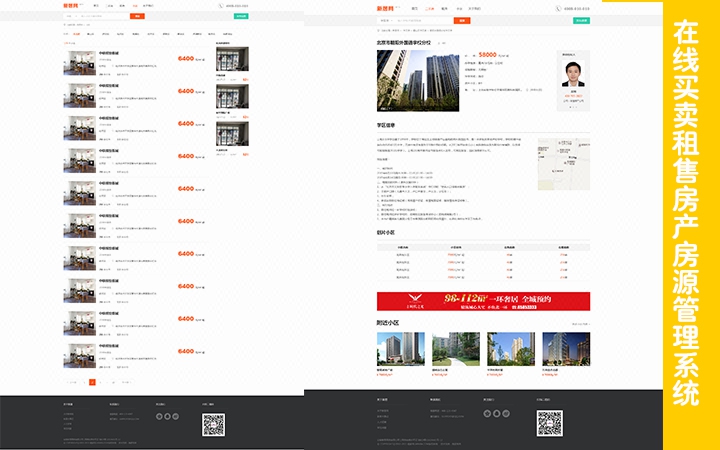Click phone icon in right page header
Viewport: 720px width, 450px height.
tap(558, 8)
